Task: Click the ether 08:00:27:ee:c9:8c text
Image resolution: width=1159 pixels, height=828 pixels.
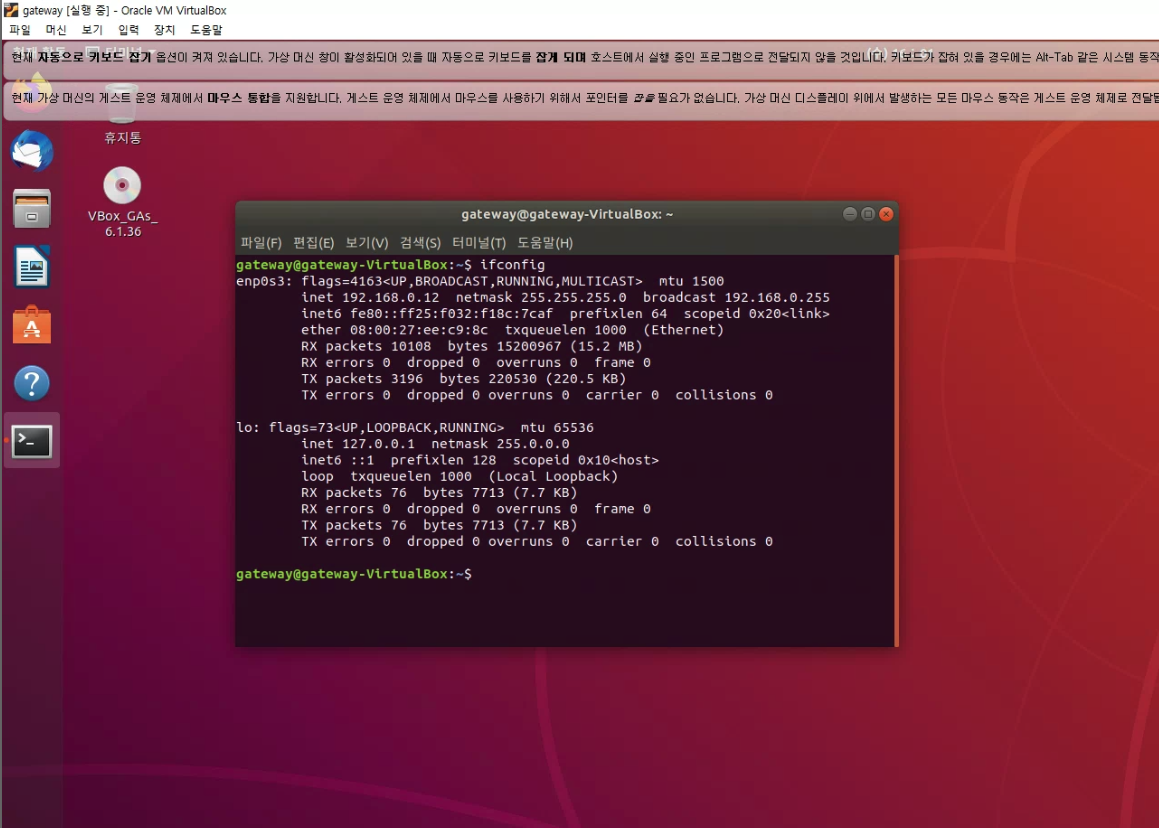Action: pos(395,330)
